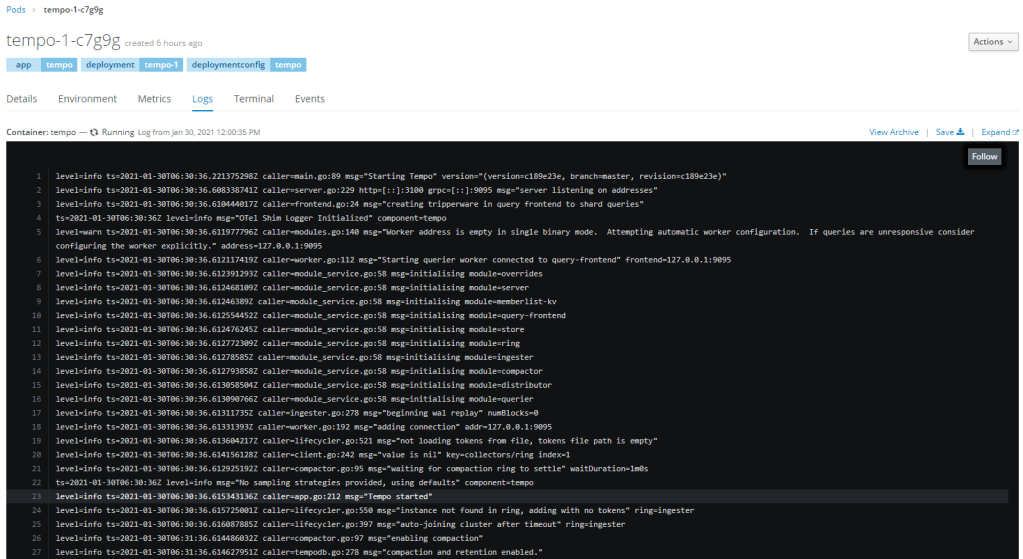Go to the Terminal tab

click(x=254, y=99)
